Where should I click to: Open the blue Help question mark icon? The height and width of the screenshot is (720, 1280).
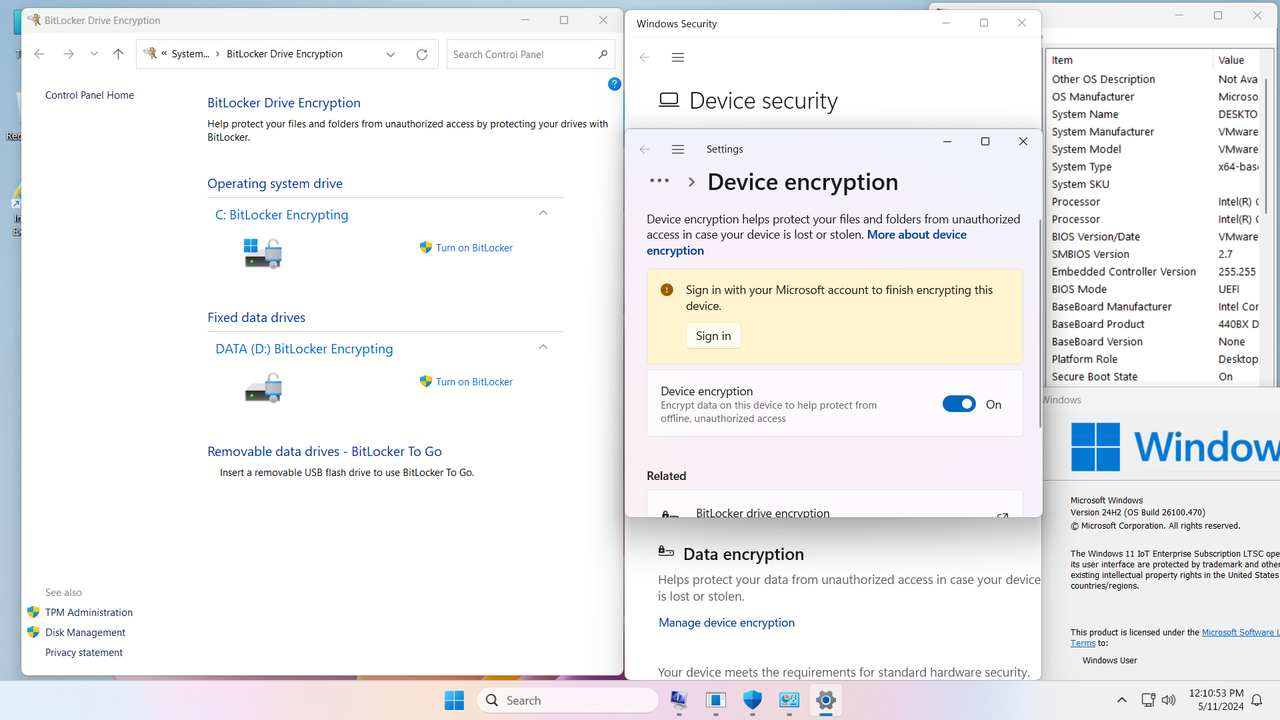(x=615, y=84)
